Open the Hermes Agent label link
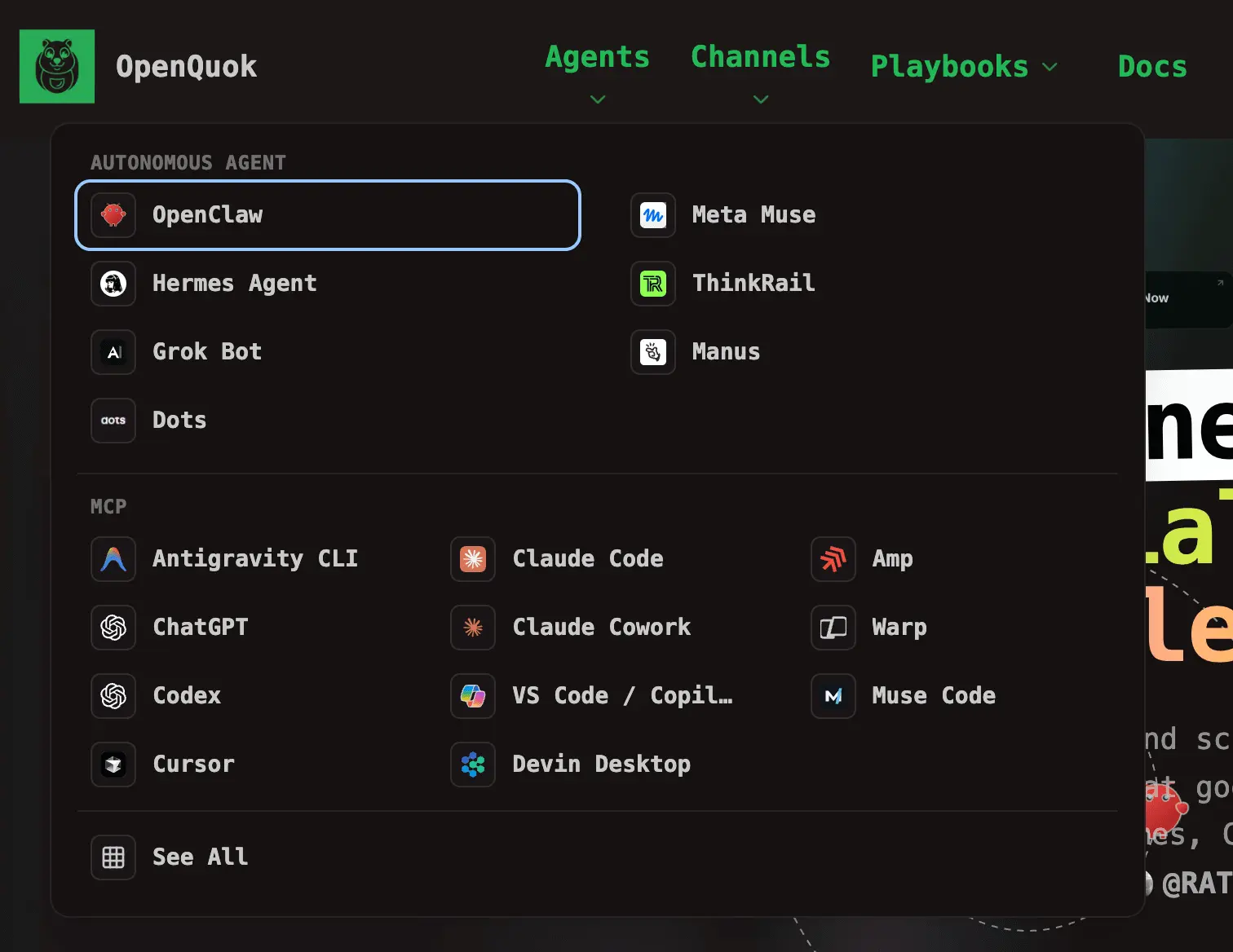The image size is (1233, 952). pyautogui.click(x=235, y=284)
